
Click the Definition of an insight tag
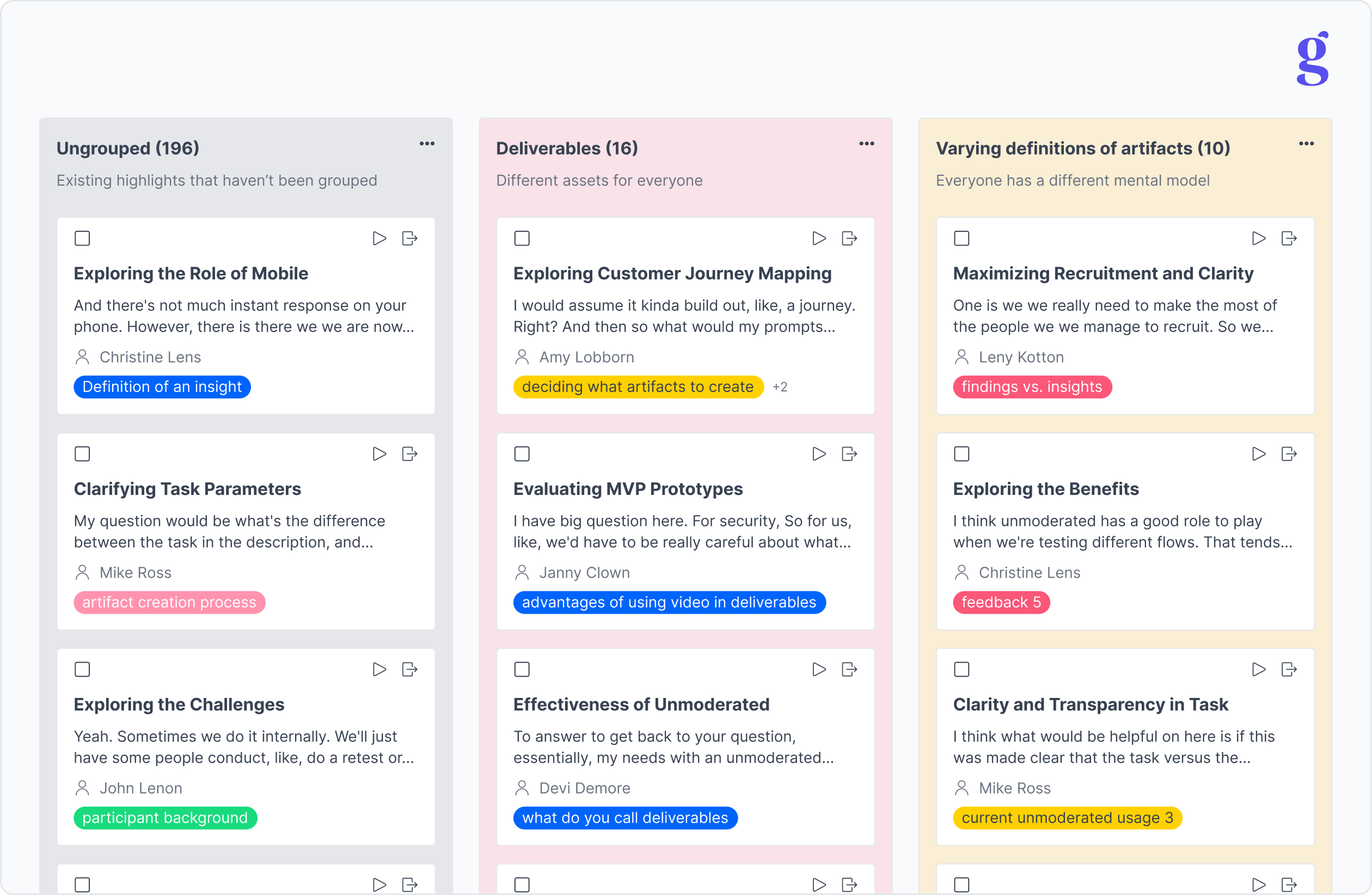point(162,387)
